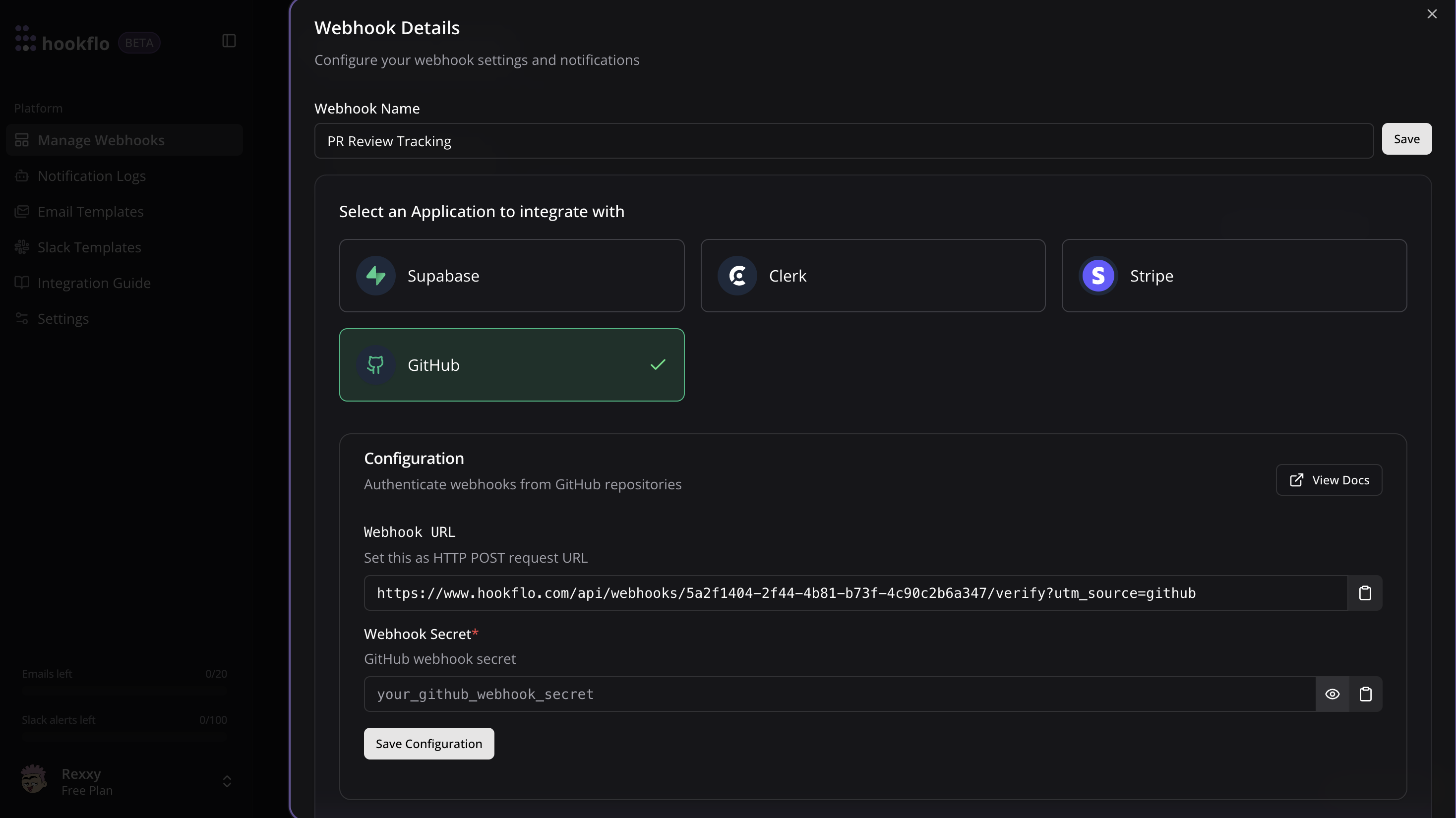Open Manage Webhooks in sidebar
This screenshot has height=818, width=1456.
click(x=101, y=140)
